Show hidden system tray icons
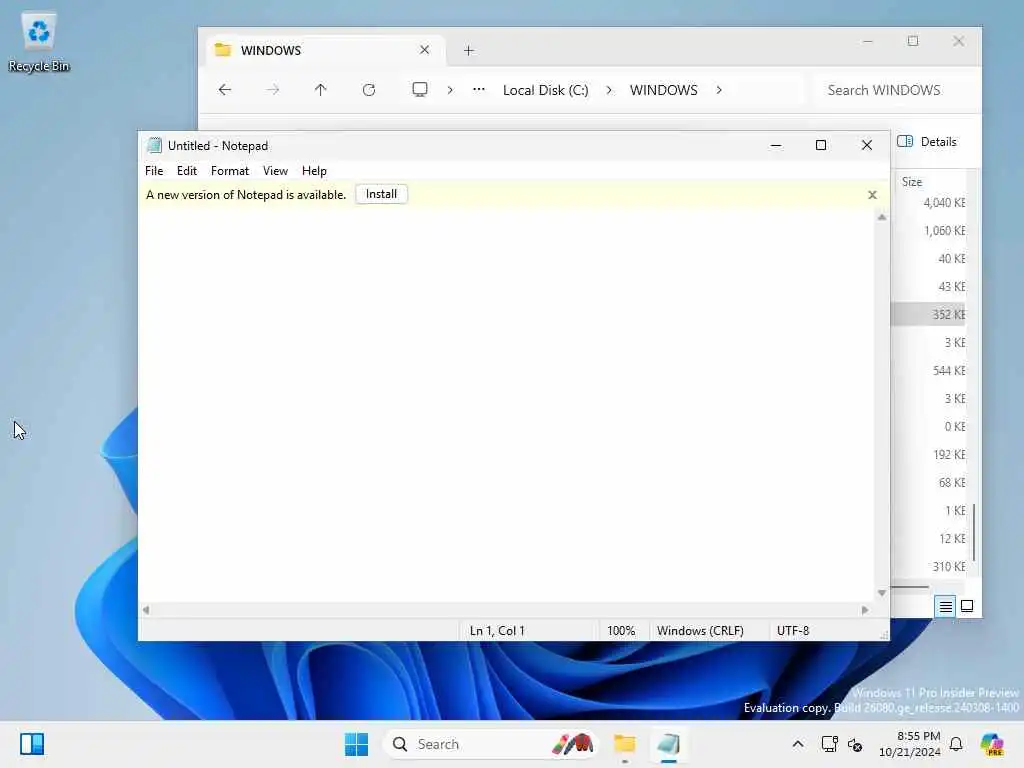 (x=798, y=744)
